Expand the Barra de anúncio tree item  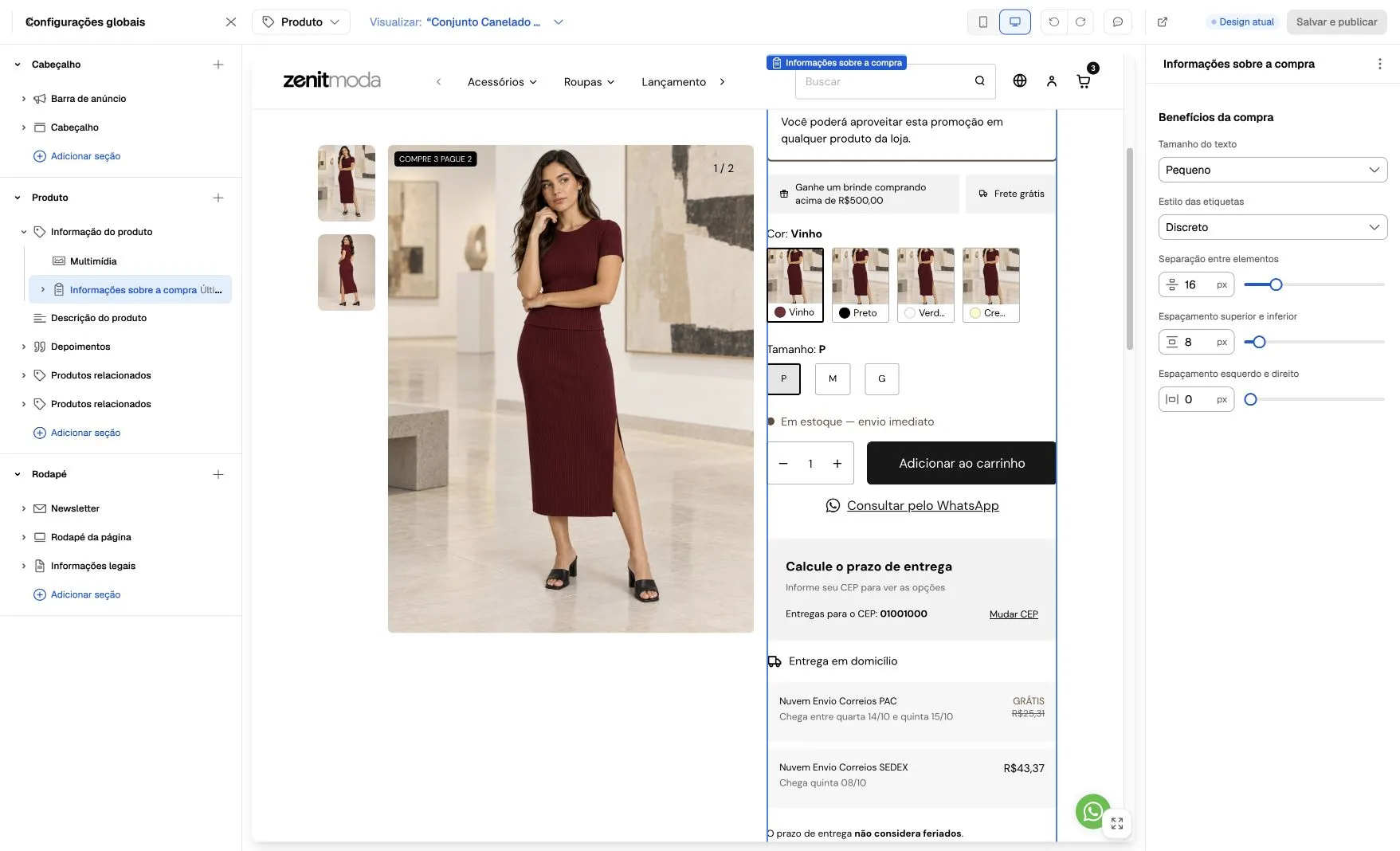(24, 99)
